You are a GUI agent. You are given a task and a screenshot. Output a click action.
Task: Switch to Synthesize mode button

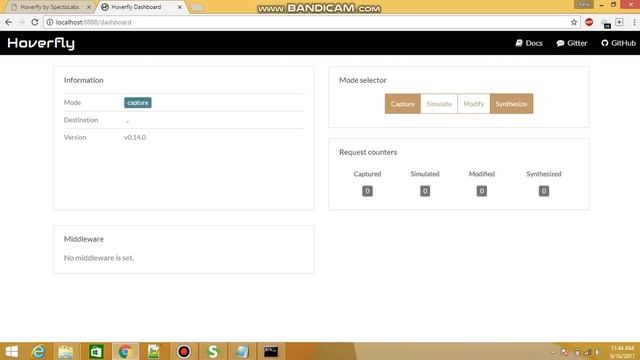[511, 104]
